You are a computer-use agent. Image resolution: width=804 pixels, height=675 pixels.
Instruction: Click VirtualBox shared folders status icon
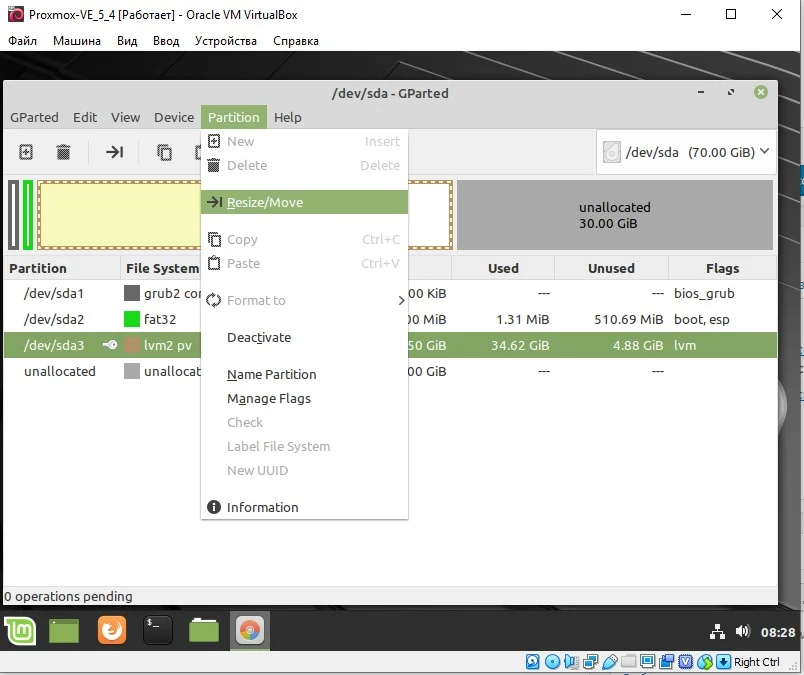click(x=628, y=662)
